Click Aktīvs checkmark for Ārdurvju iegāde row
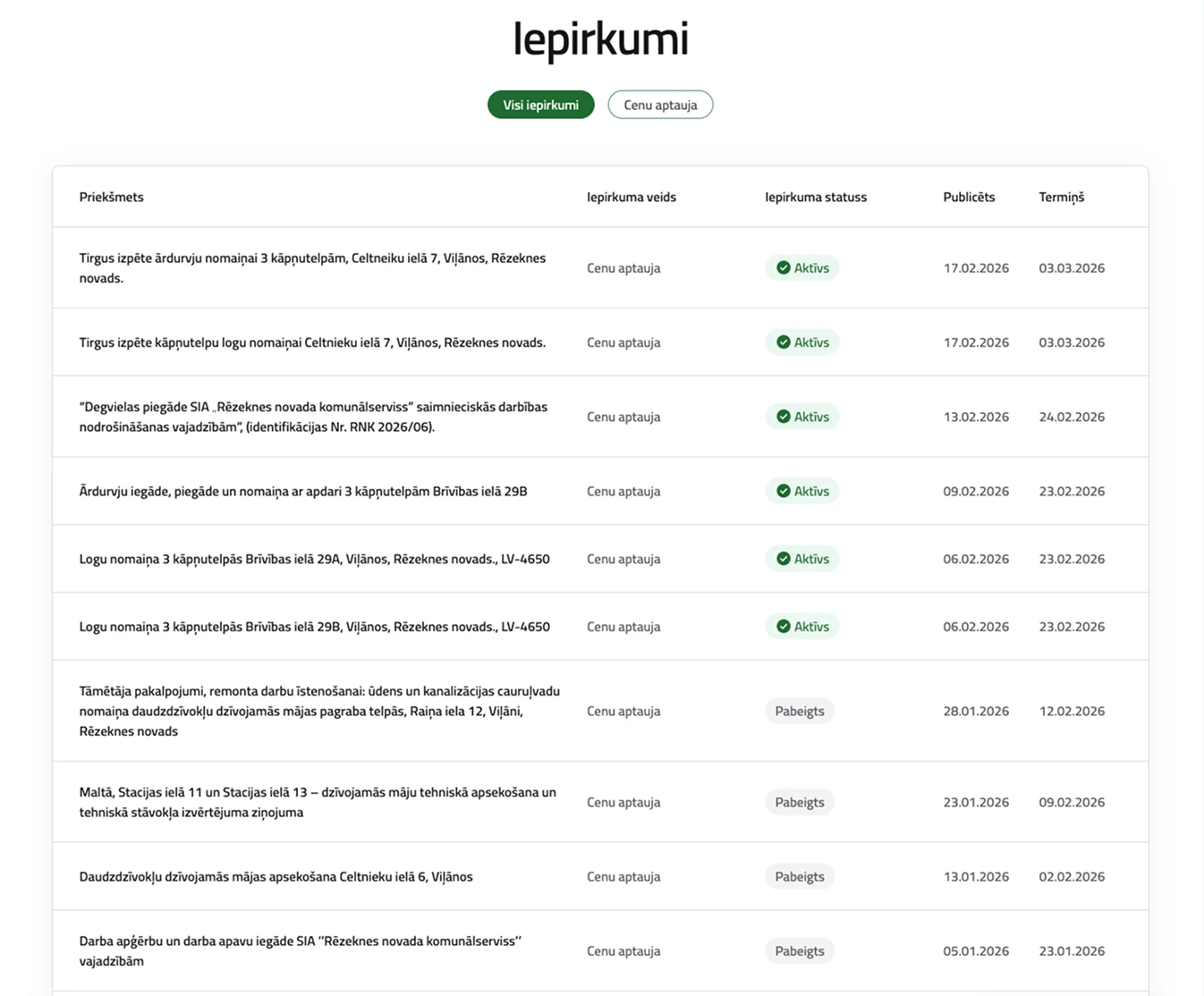Screen dimensions: 1204x996 click(784, 491)
